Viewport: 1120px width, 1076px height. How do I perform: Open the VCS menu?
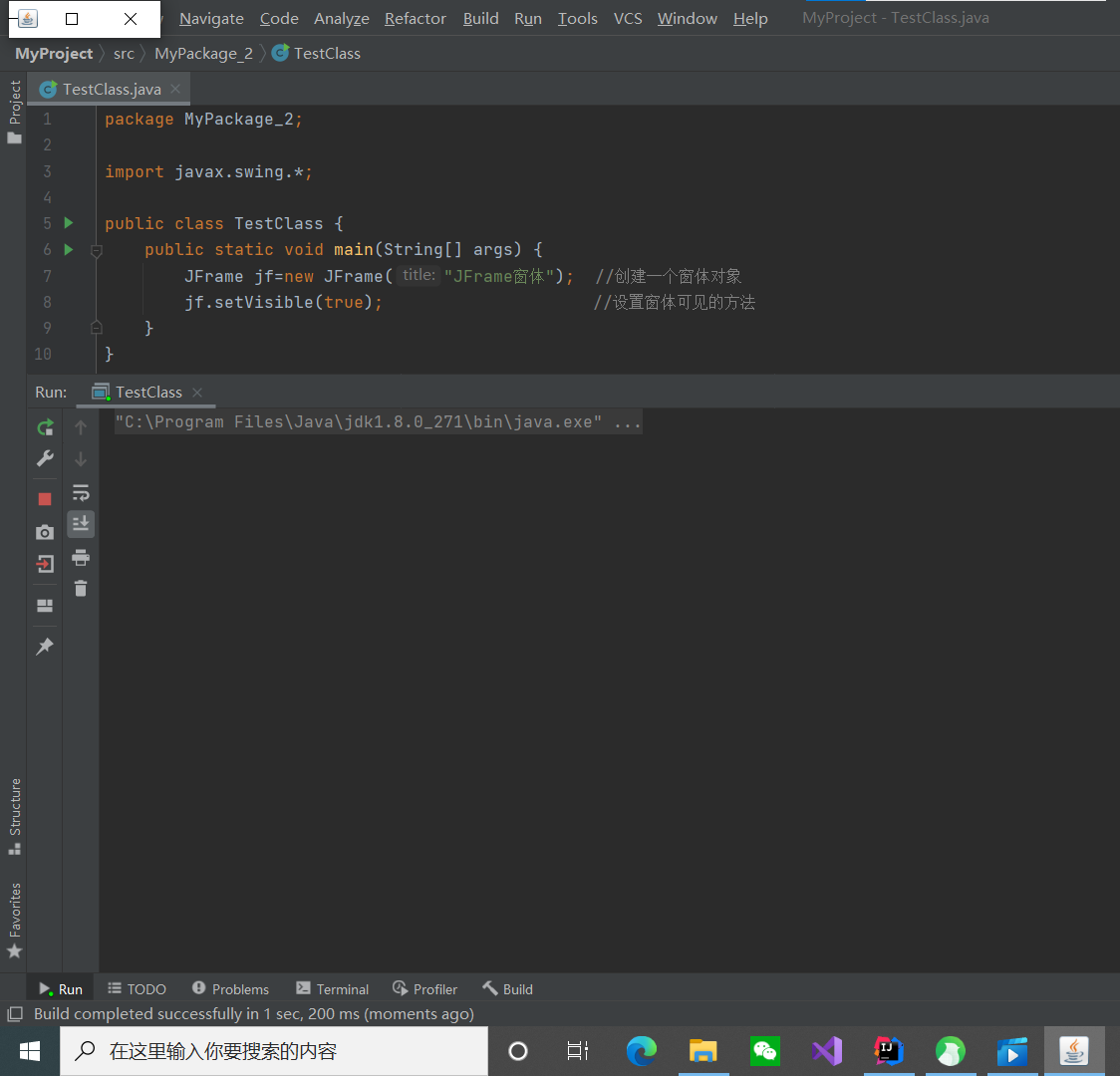pyautogui.click(x=628, y=19)
